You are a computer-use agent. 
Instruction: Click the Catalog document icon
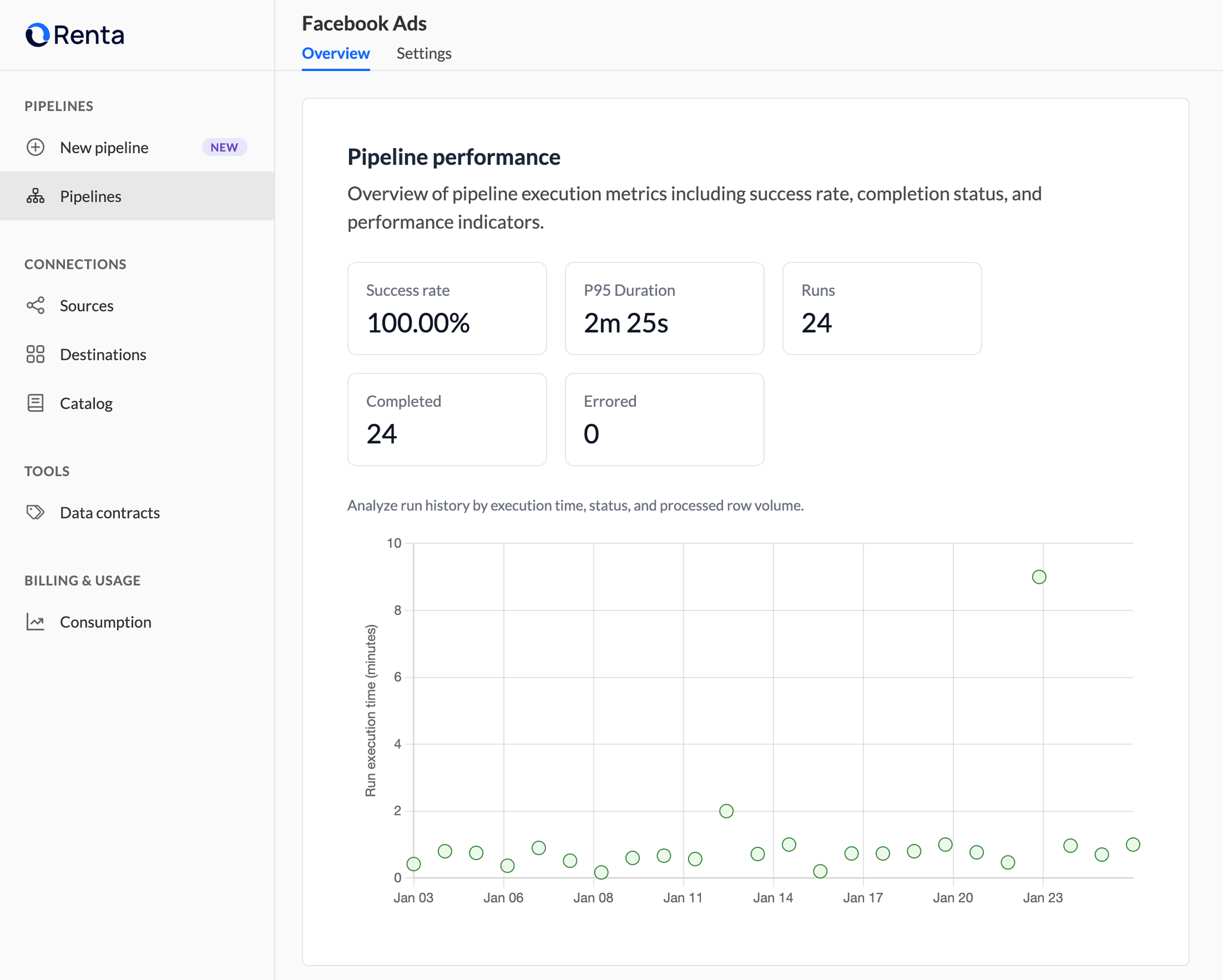[x=35, y=403]
